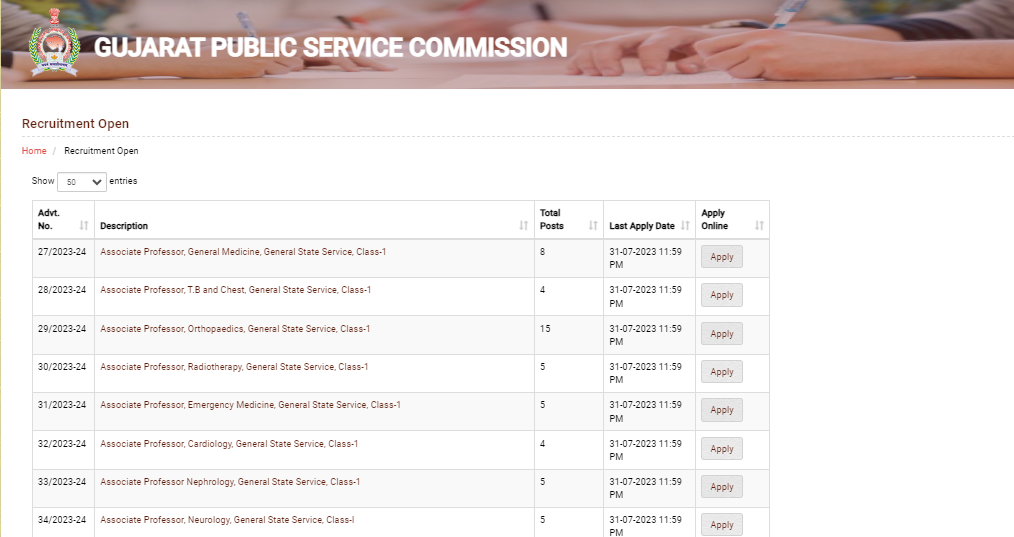Apply for Cardiology Associate Professor post

click(x=722, y=449)
